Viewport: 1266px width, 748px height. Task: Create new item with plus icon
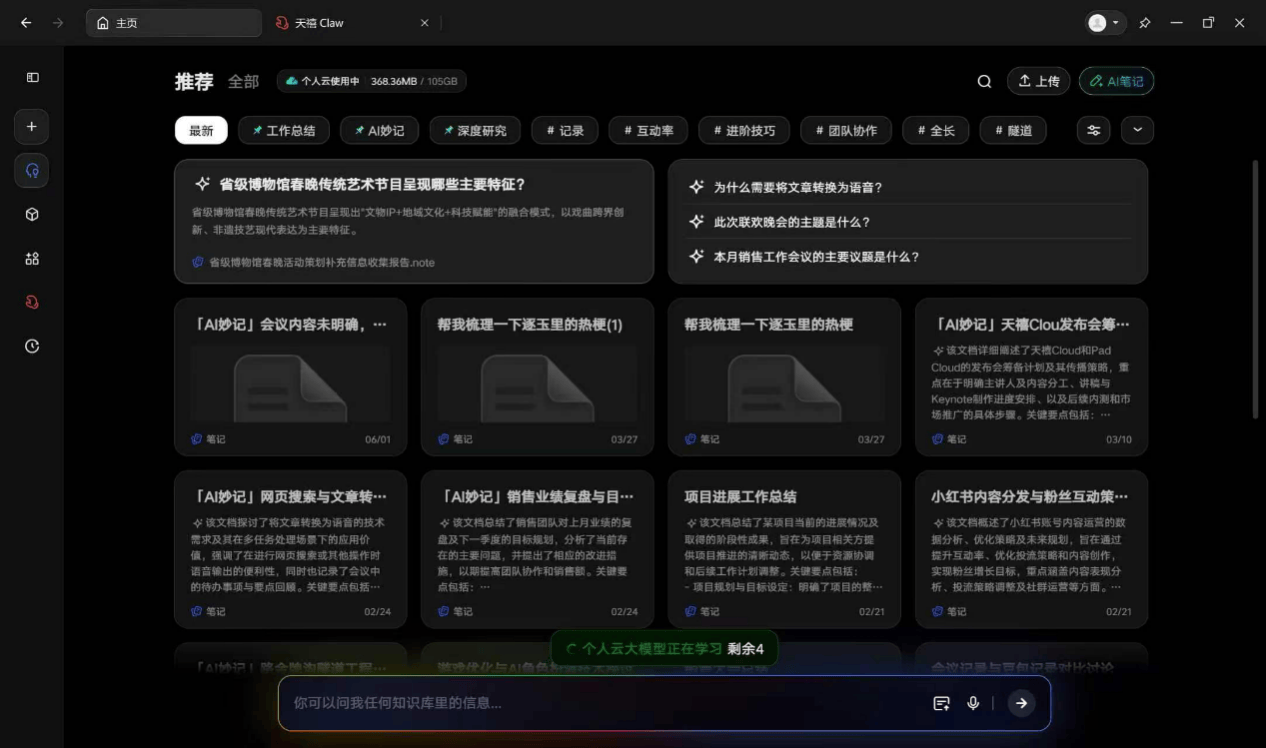pyautogui.click(x=32, y=127)
